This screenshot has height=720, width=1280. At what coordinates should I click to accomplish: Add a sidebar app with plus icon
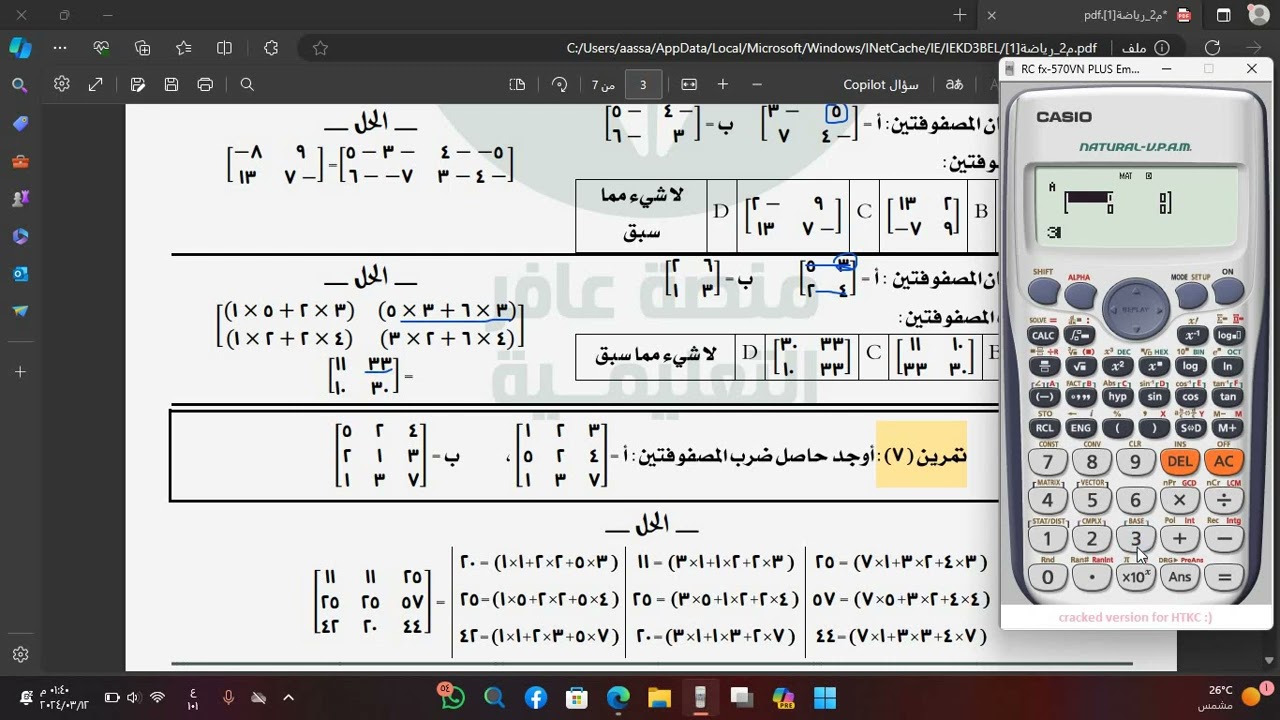tap(20, 371)
